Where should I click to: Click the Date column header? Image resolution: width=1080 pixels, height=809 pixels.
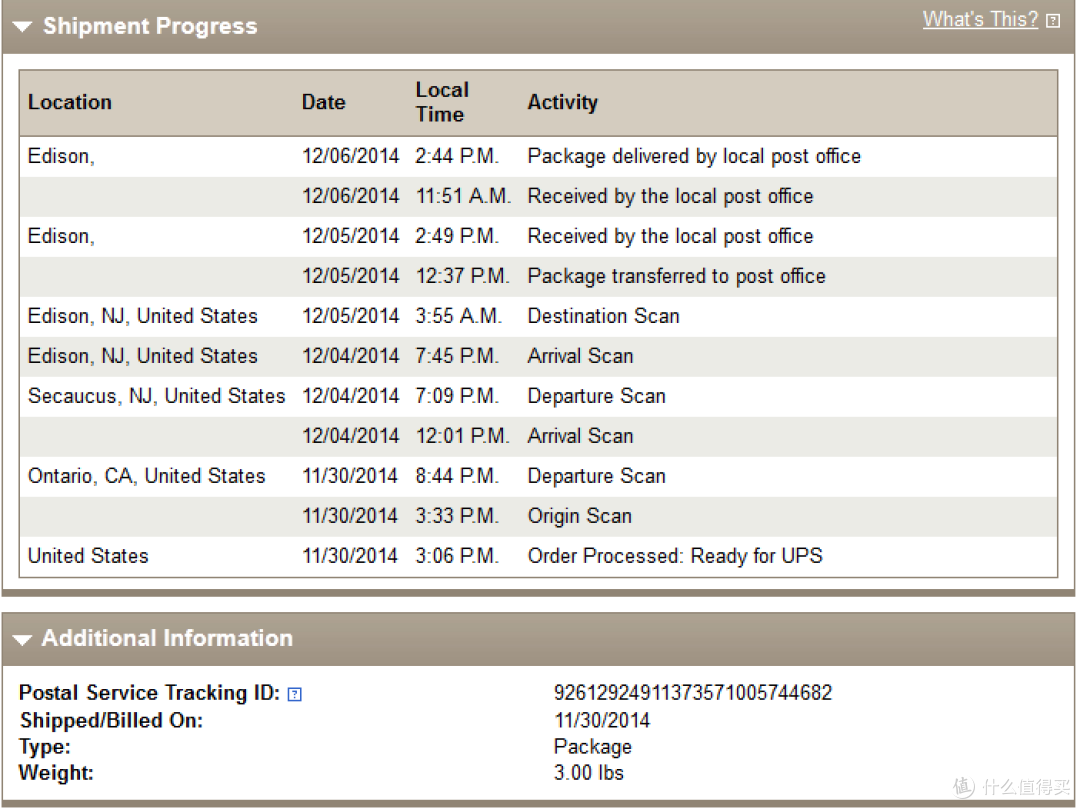pyautogui.click(x=324, y=102)
